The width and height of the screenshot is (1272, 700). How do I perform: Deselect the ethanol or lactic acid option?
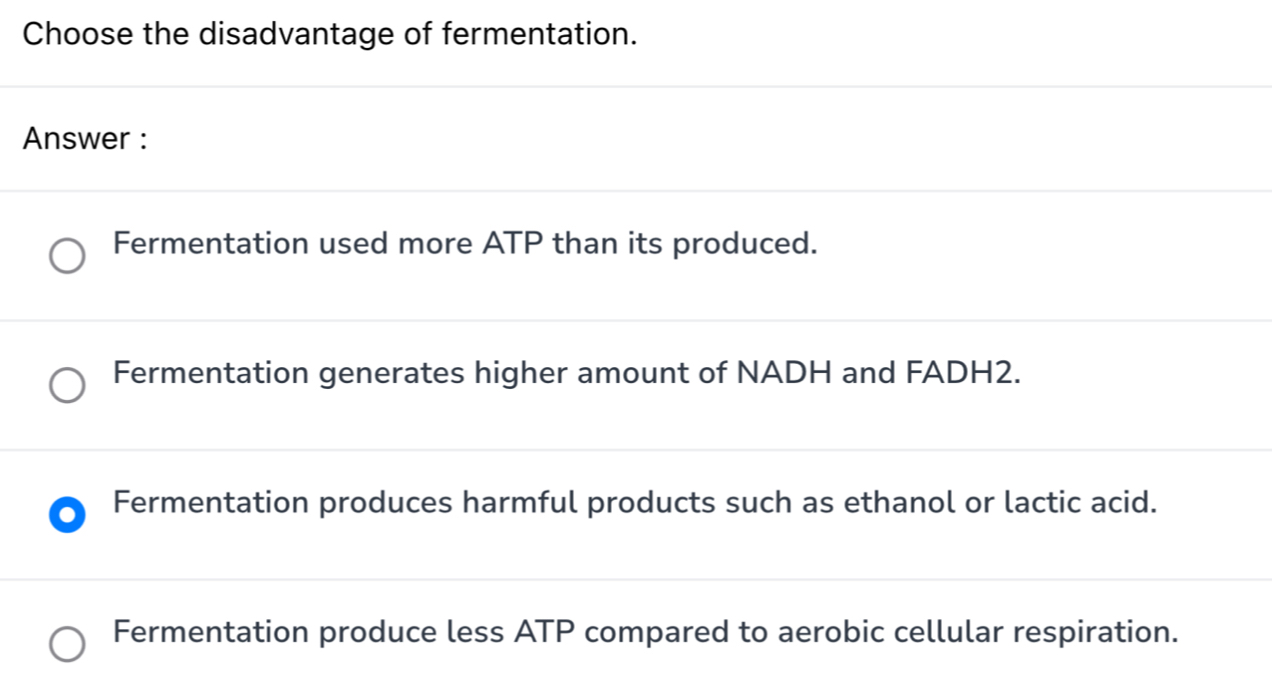(67, 515)
